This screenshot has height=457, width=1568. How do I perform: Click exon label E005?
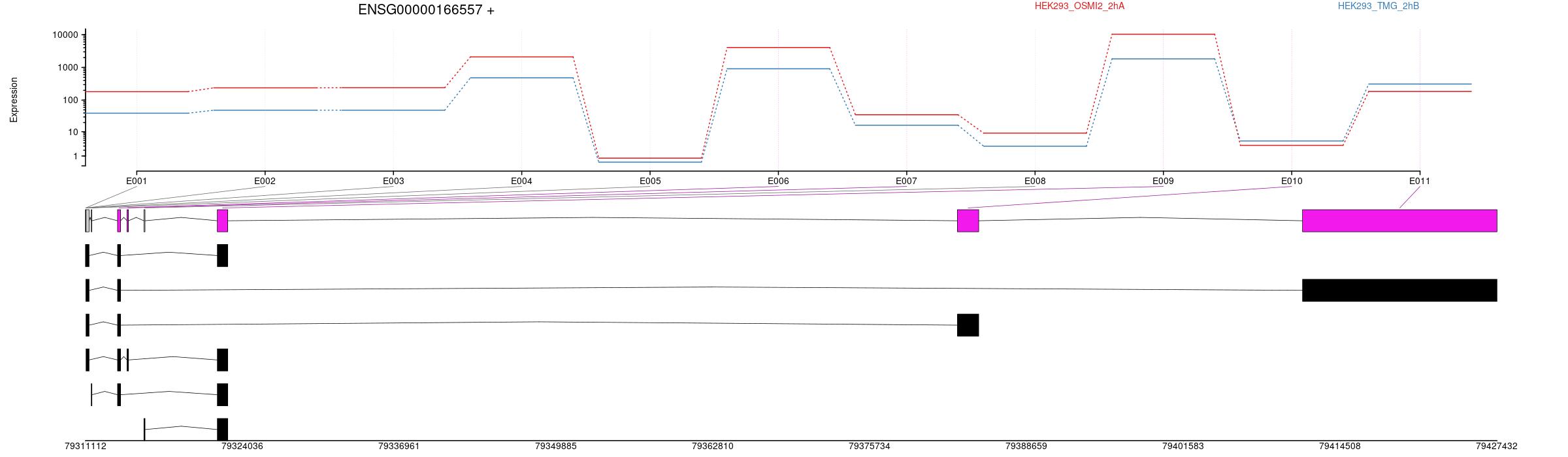[649, 181]
